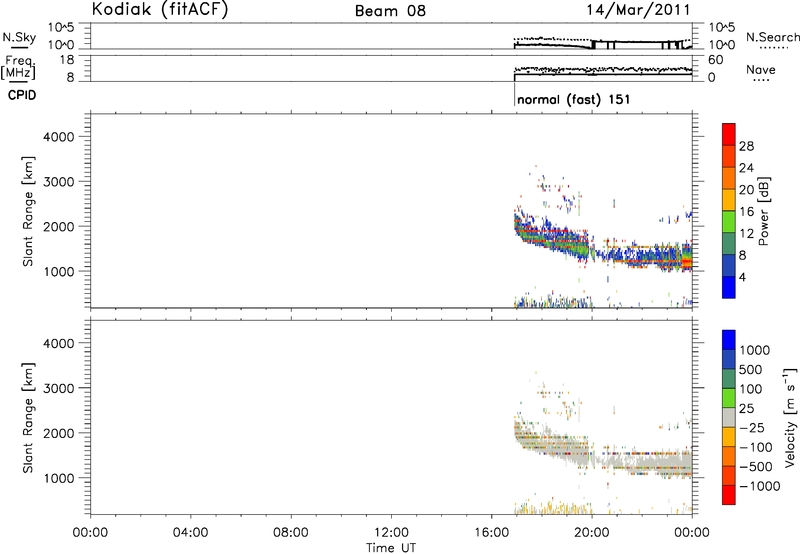Click 'Slant Range [km]' label on power panel
Viewport: 800px width, 554px height.
tap(28, 211)
